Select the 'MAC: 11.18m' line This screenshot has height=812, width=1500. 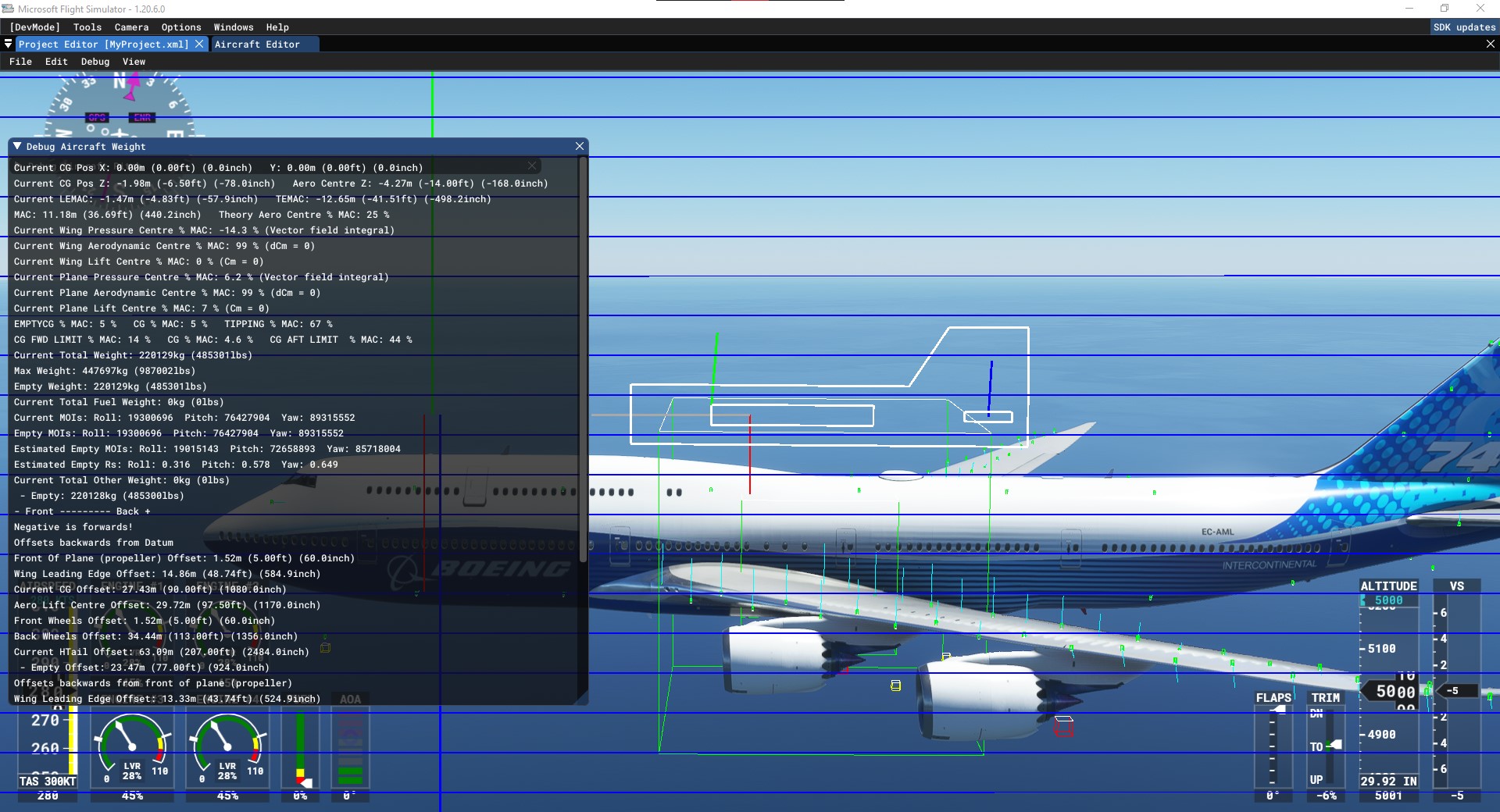pyautogui.click(x=202, y=215)
